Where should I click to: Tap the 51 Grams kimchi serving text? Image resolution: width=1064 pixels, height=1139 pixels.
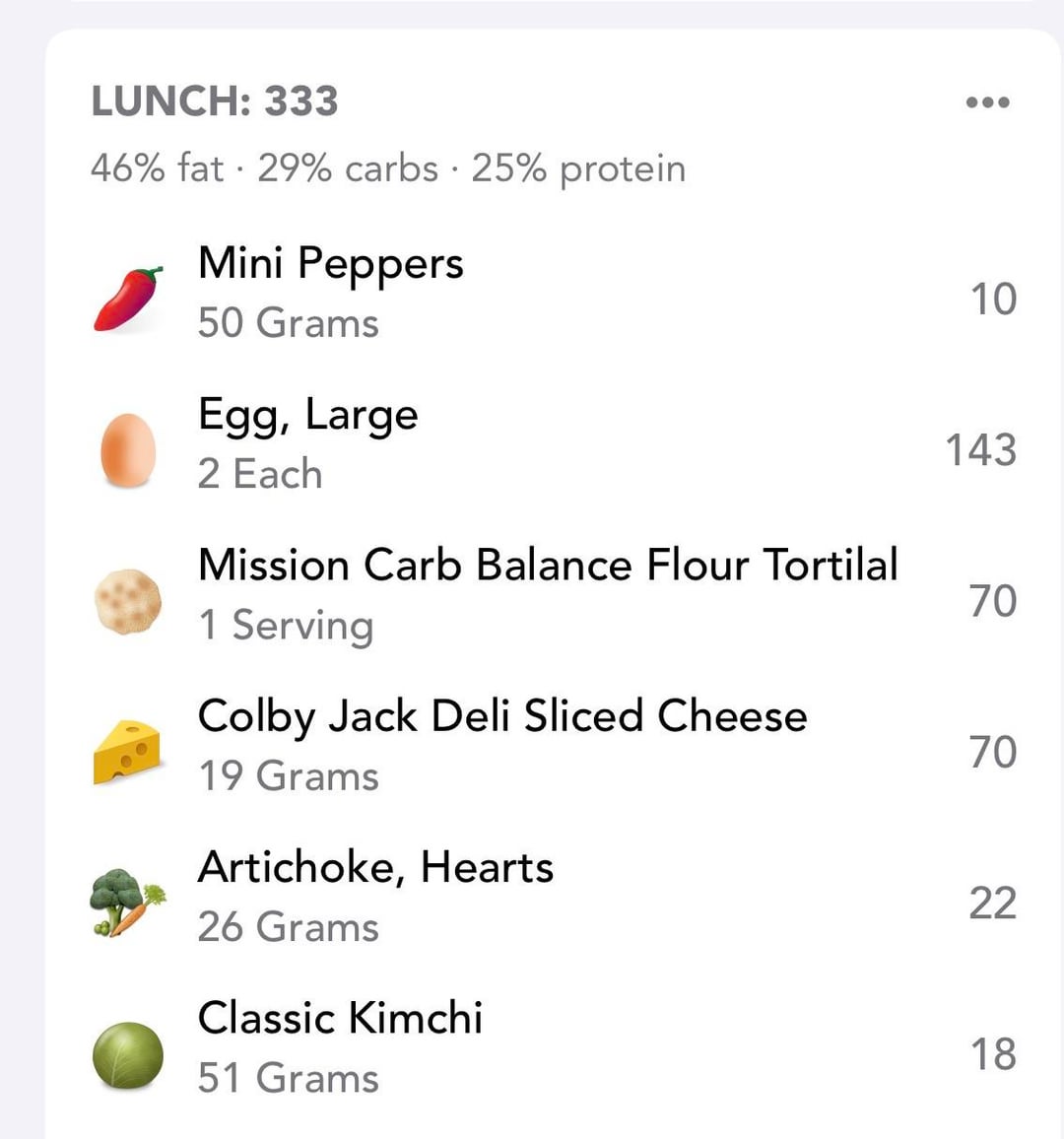(x=288, y=1078)
